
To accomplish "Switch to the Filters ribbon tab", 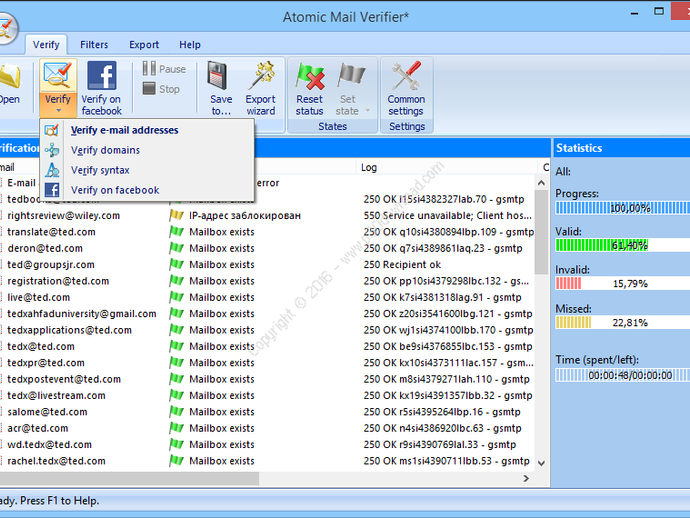I will (x=94, y=44).
